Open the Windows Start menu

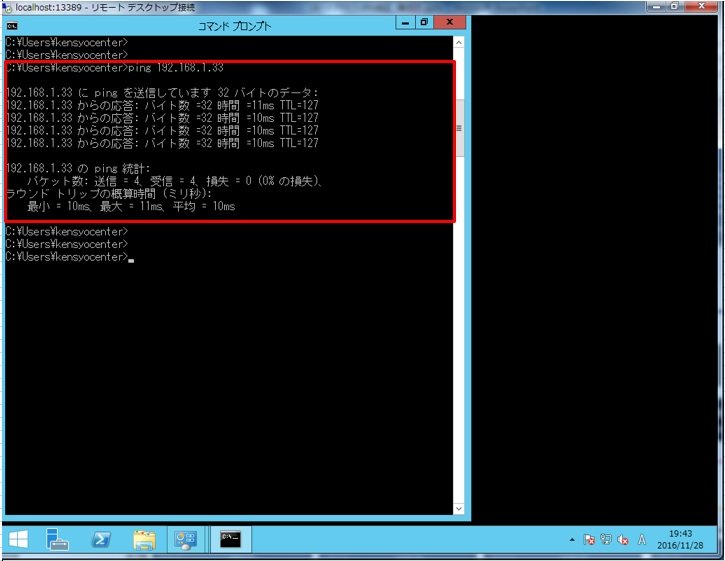[19, 540]
